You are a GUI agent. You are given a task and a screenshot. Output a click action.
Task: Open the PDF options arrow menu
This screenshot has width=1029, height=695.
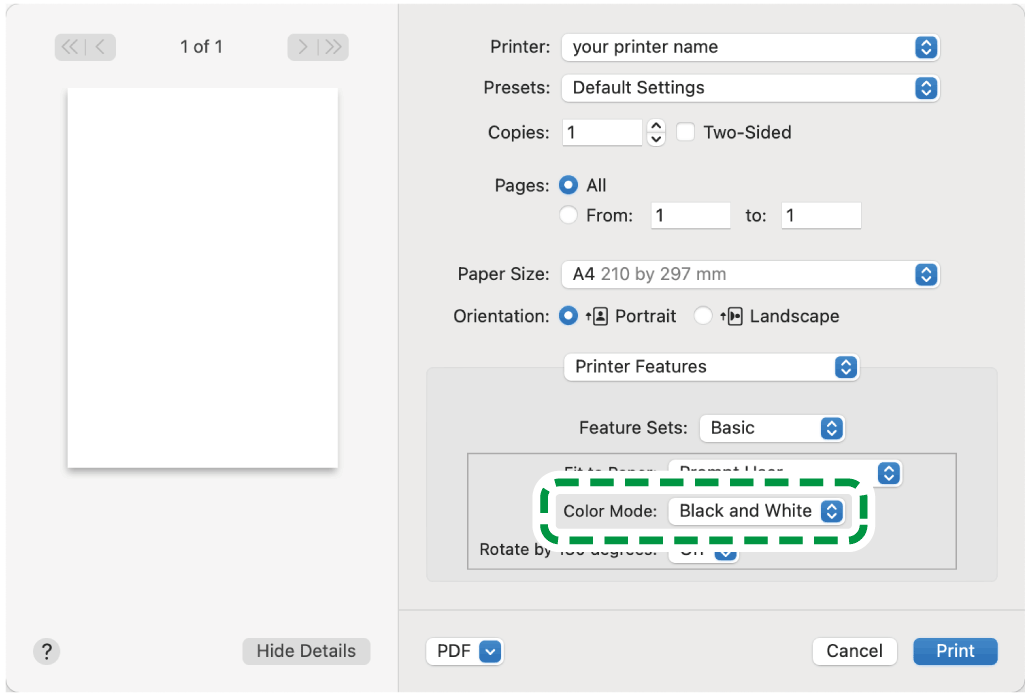coord(489,651)
